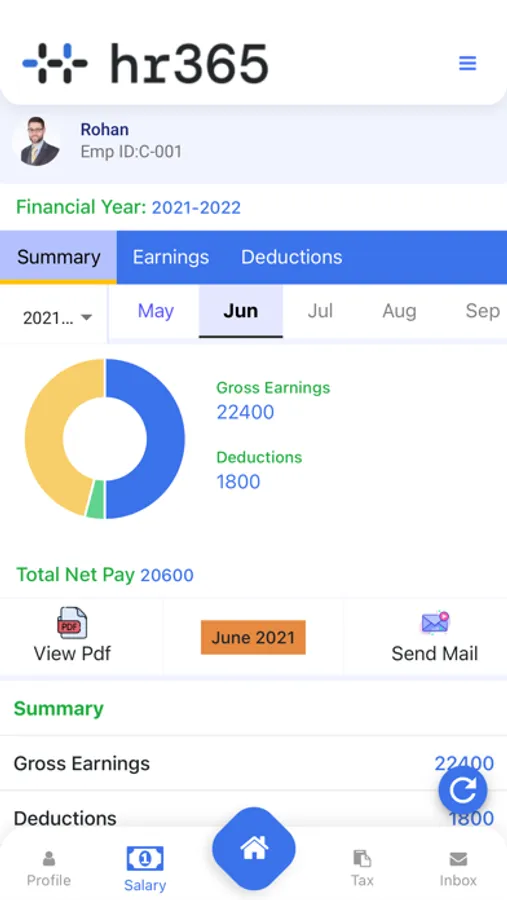Select the Jun month tab

click(241, 311)
